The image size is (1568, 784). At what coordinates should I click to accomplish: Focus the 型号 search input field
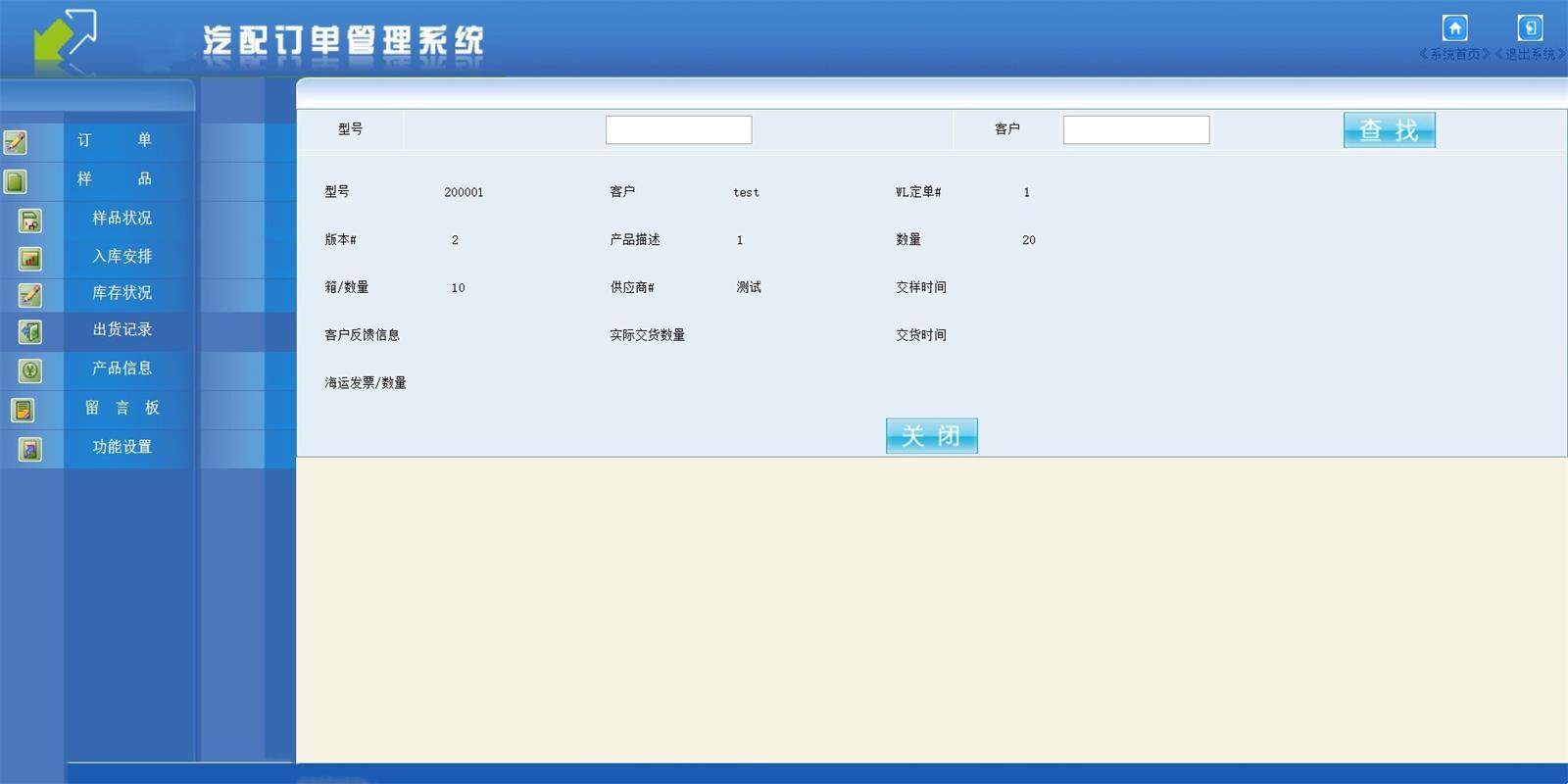point(678,129)
